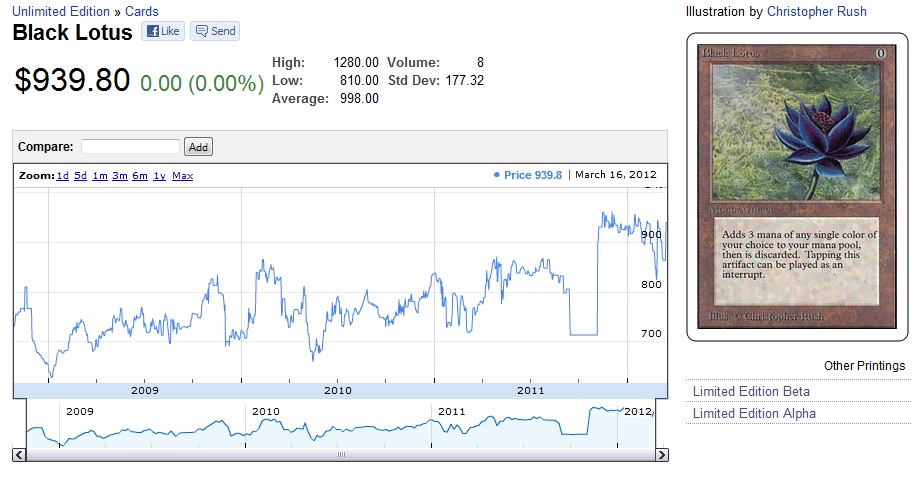Click inside the Compare input field
The width and height of the screenshot is (920, 491).
(x=130, y=147)
